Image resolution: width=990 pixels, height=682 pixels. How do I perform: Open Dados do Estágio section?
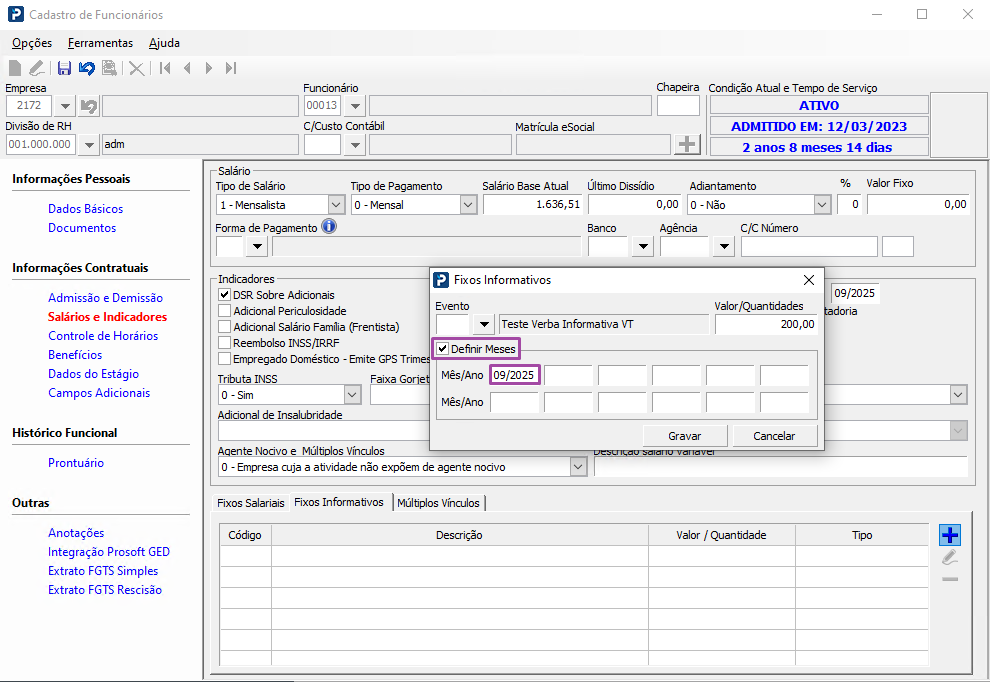click(93, 373)
